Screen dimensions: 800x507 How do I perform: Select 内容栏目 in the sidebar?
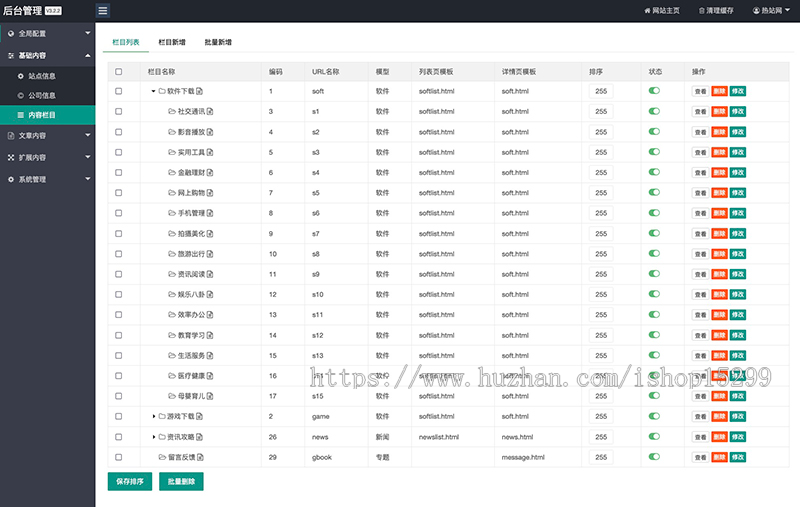[x=47, y=115]
